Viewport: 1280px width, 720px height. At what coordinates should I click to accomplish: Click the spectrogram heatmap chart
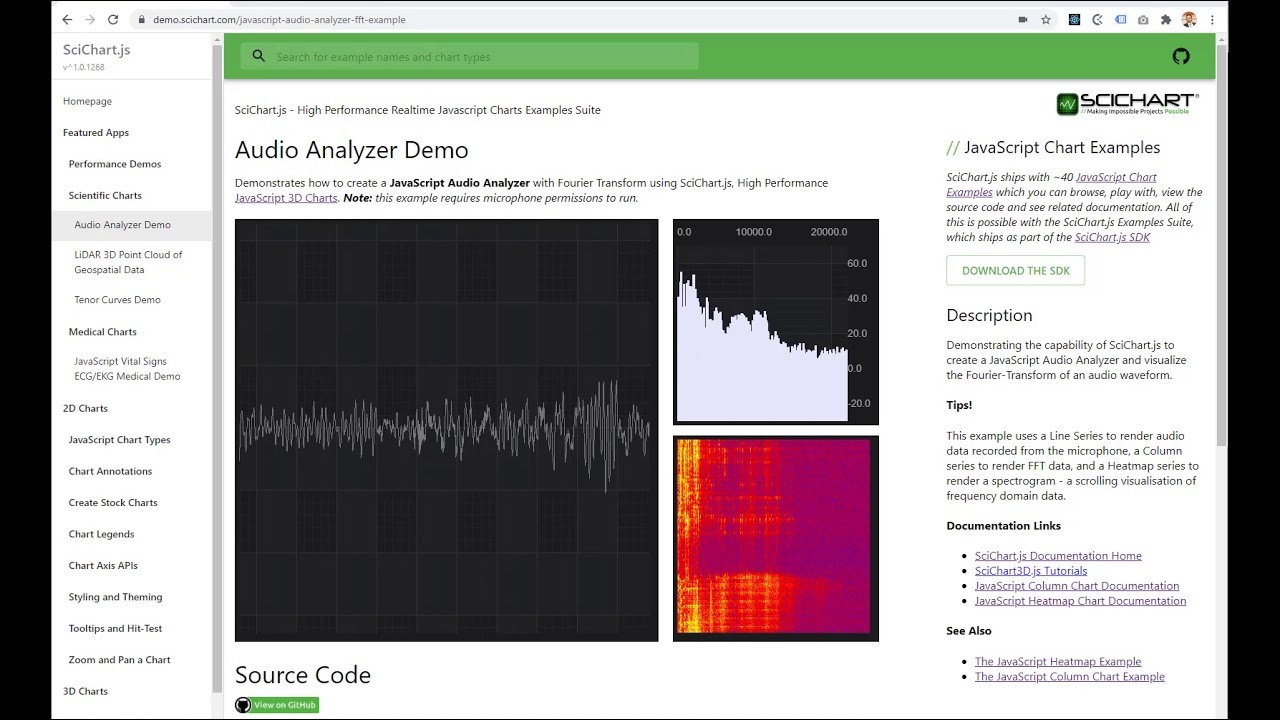(776, 538)
